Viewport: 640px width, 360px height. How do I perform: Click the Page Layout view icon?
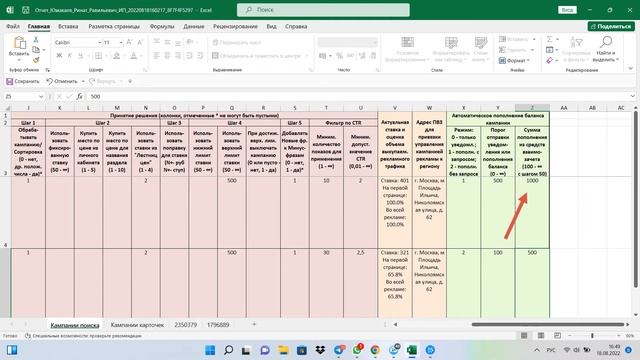click(541, 336)
